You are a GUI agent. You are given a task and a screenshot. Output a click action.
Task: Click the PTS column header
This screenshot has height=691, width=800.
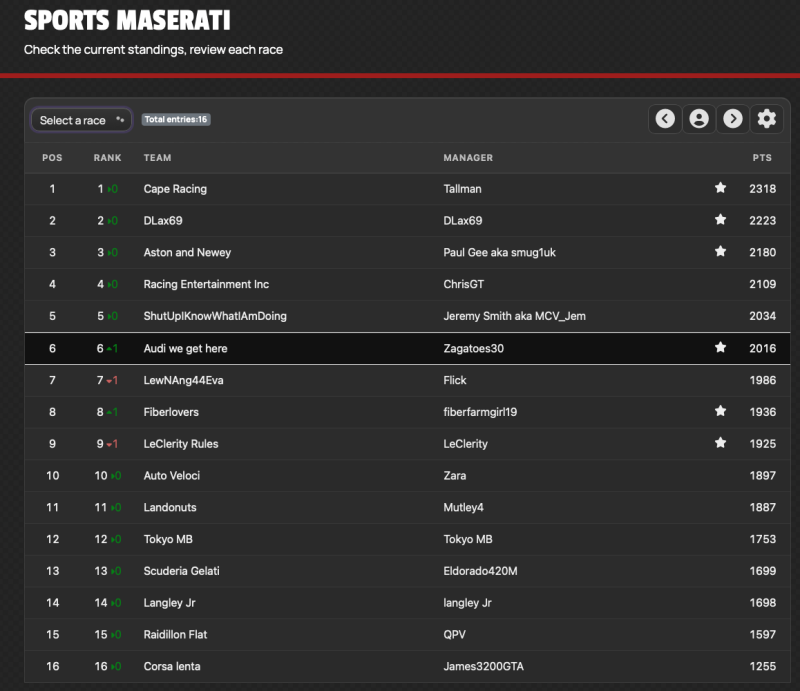(x=762, y=158)
